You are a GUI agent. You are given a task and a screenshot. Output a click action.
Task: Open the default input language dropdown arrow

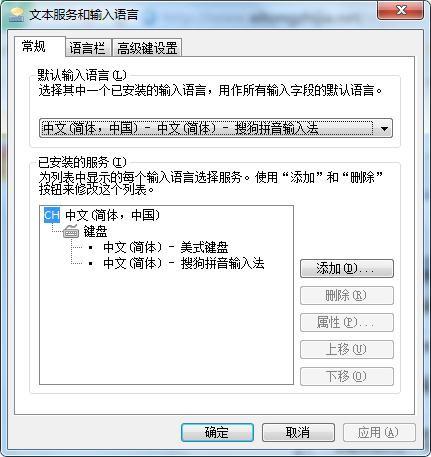tap(384, 128)
